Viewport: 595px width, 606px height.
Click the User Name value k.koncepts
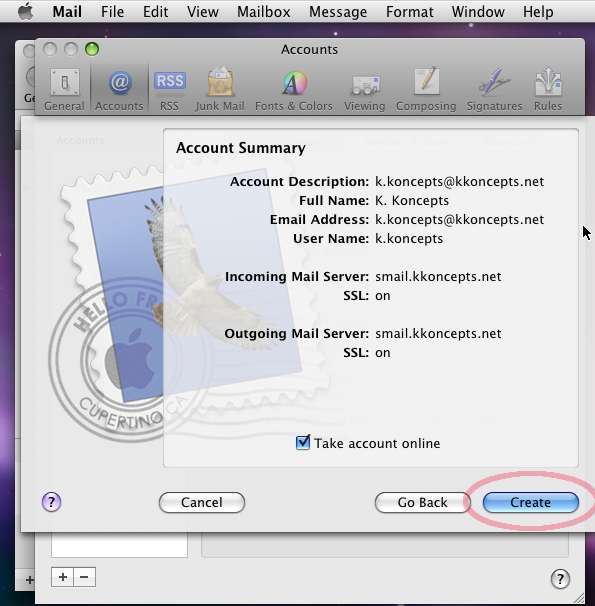tap(409, 238)
